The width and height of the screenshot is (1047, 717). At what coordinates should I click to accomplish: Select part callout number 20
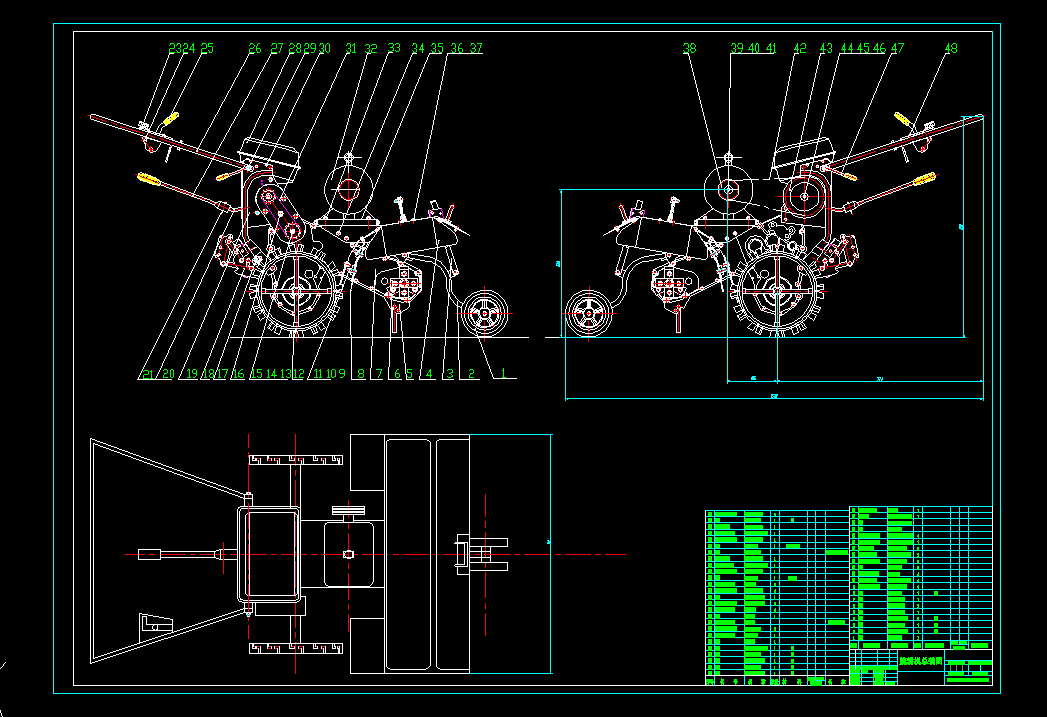pos(168,374)
